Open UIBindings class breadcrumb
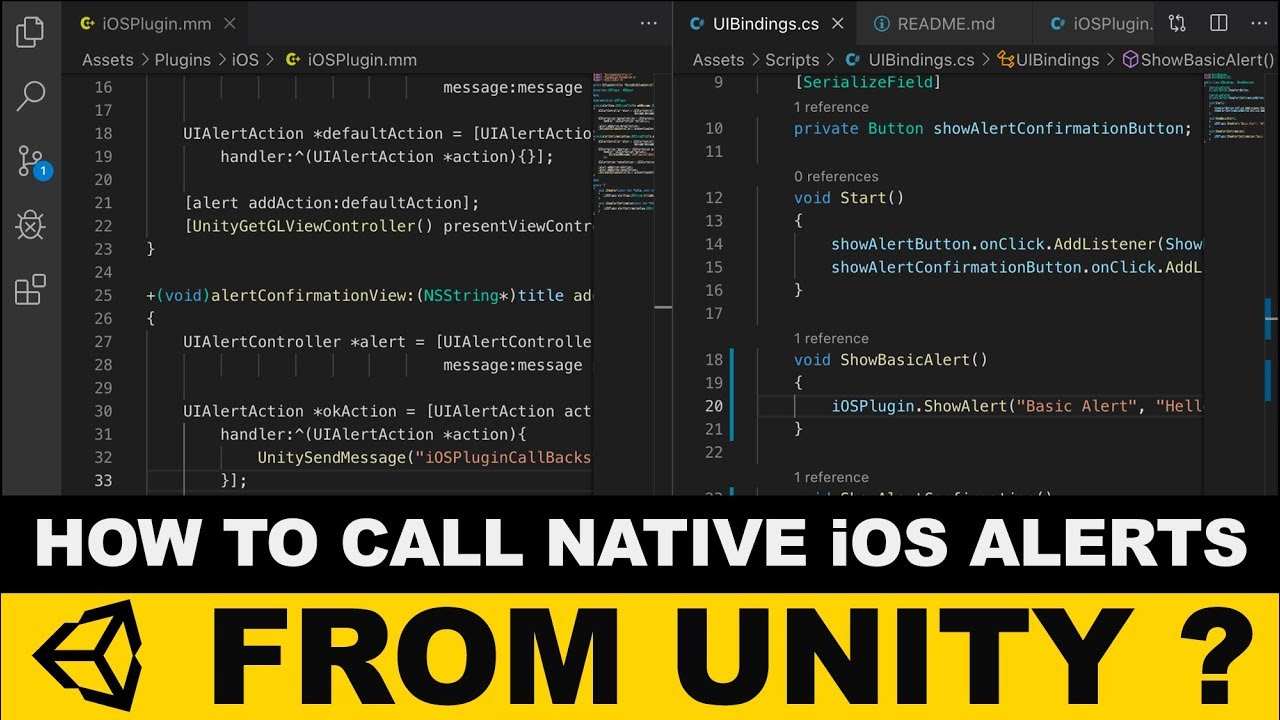The height and width of the screenshot is (720, 1280). click(x=1049, y=60)
